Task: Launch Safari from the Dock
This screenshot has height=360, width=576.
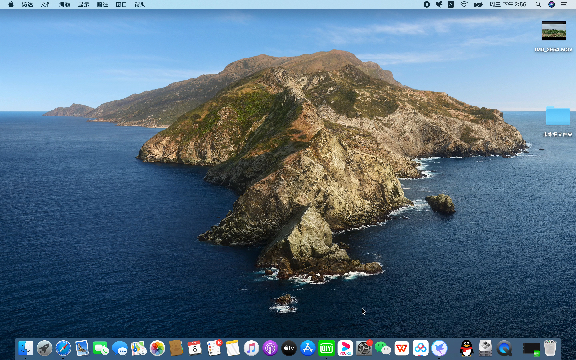Action: pos(63,348)
